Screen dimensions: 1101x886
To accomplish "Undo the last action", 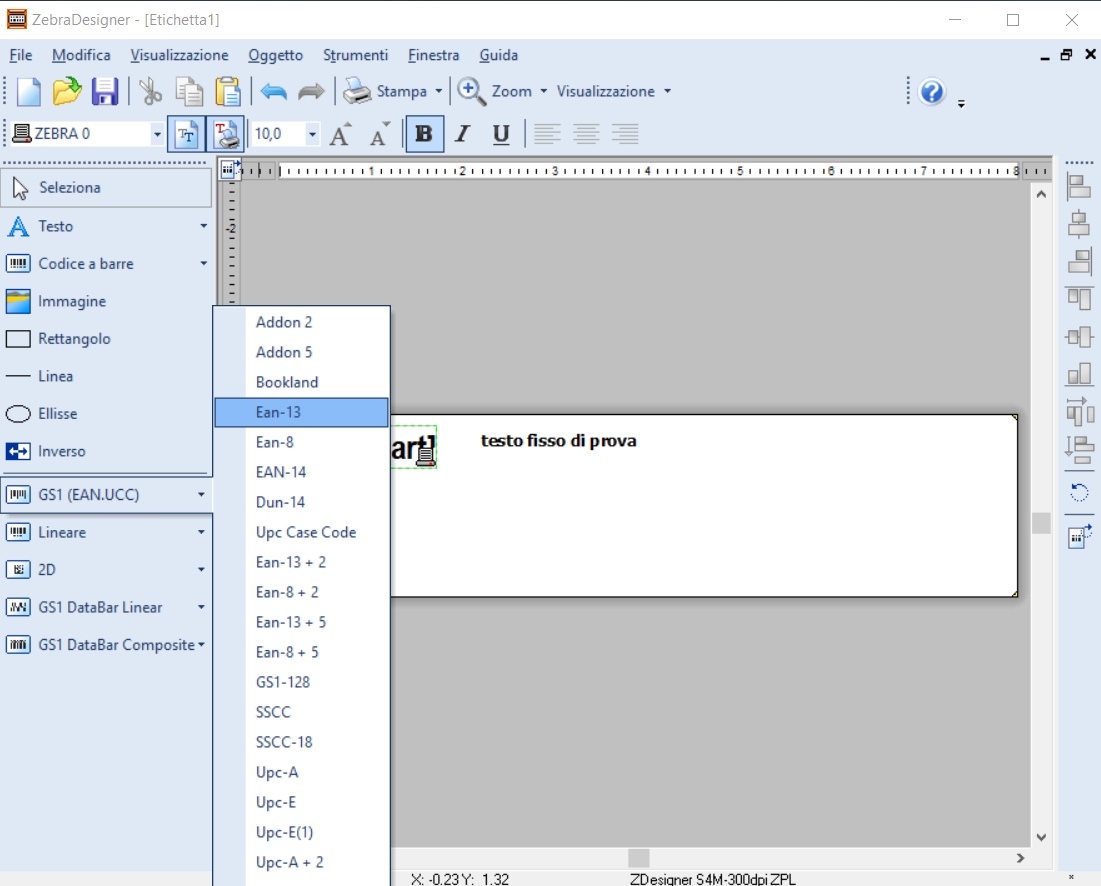I will click(273, 92).
